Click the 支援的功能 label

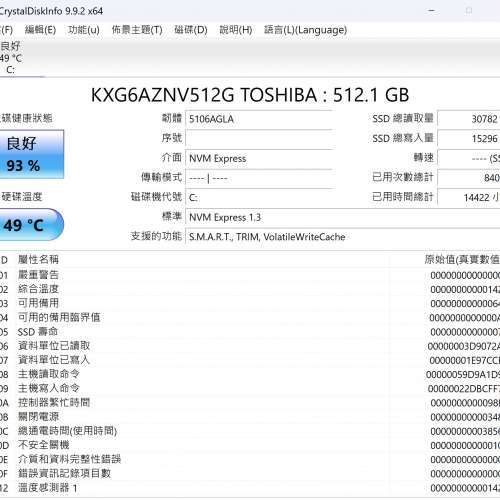tap(156, 236)
